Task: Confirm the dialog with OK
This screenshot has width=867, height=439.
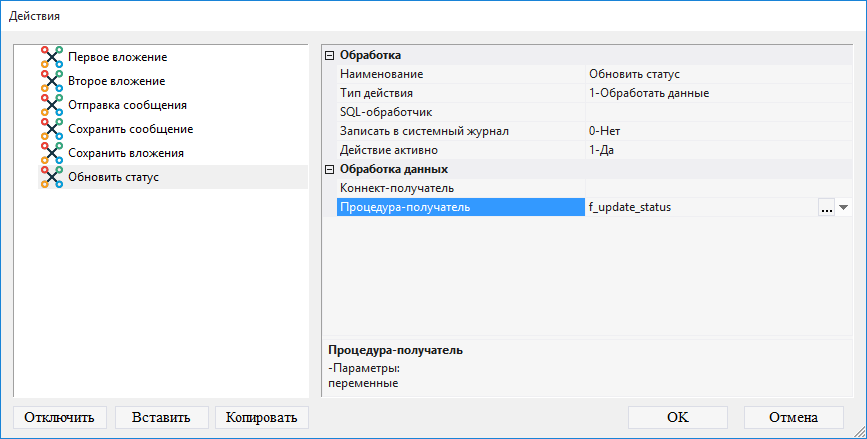Action: pos(677,417)
